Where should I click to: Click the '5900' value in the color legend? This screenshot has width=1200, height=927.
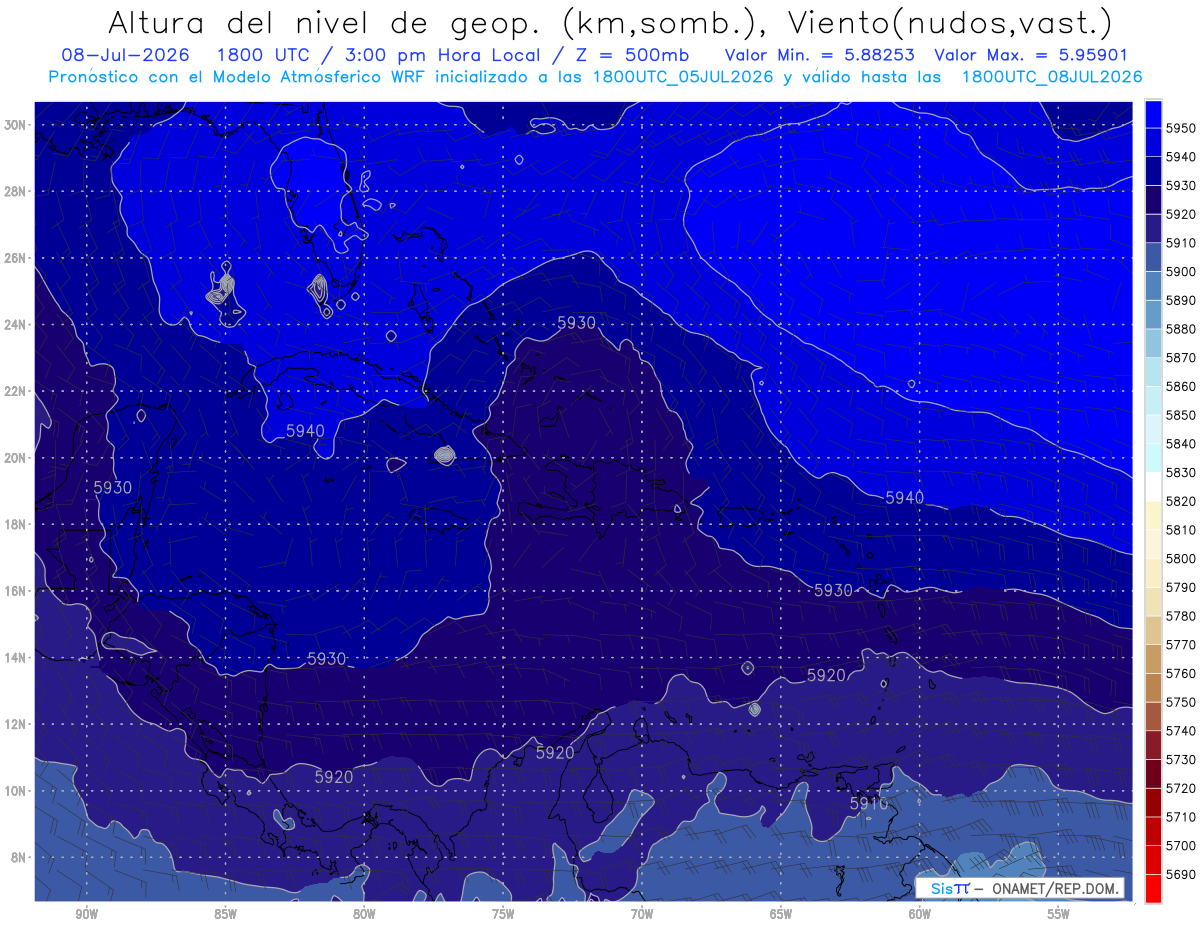point(1180,271)
